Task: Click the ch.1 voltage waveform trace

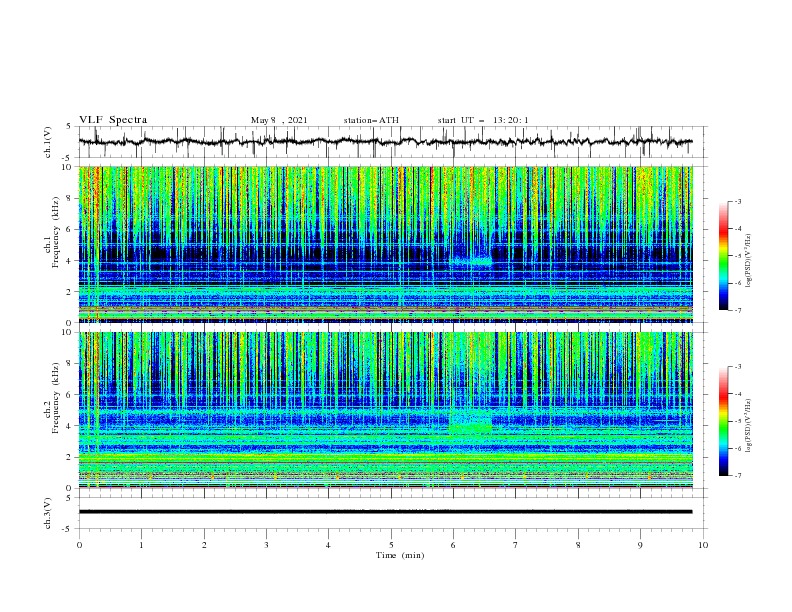Action: tap(385, 142)
